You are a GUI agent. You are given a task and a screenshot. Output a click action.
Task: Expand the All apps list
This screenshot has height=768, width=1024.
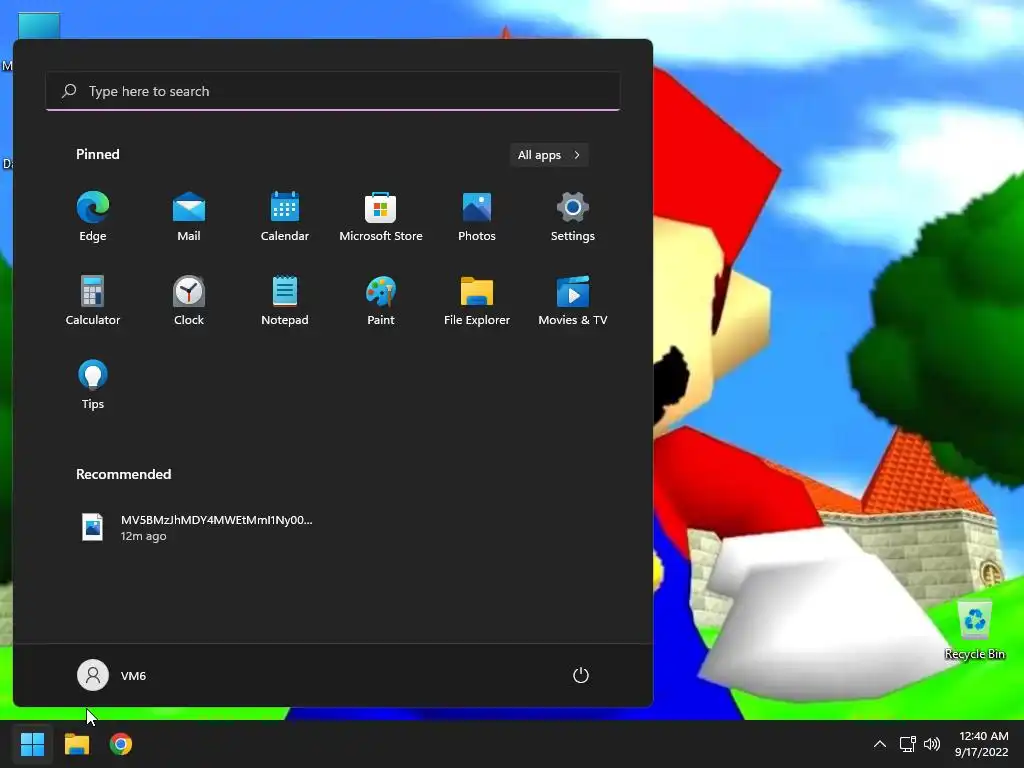click(x=549, y=155)
